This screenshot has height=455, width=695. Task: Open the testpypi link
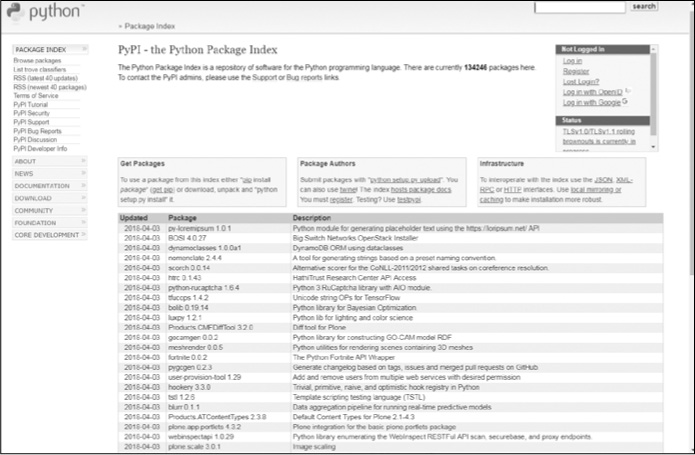click(x=409, y=200)
